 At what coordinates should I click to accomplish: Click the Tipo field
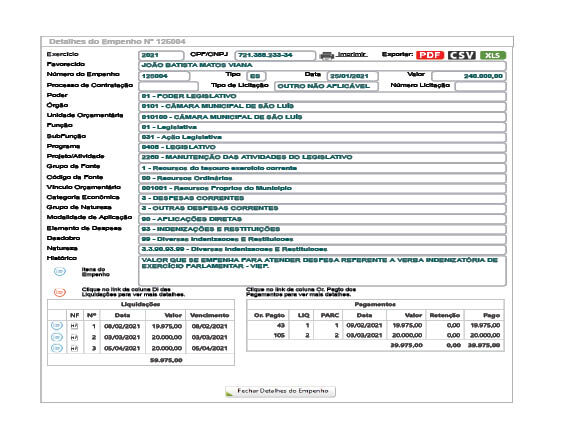(x=256, y=76)
